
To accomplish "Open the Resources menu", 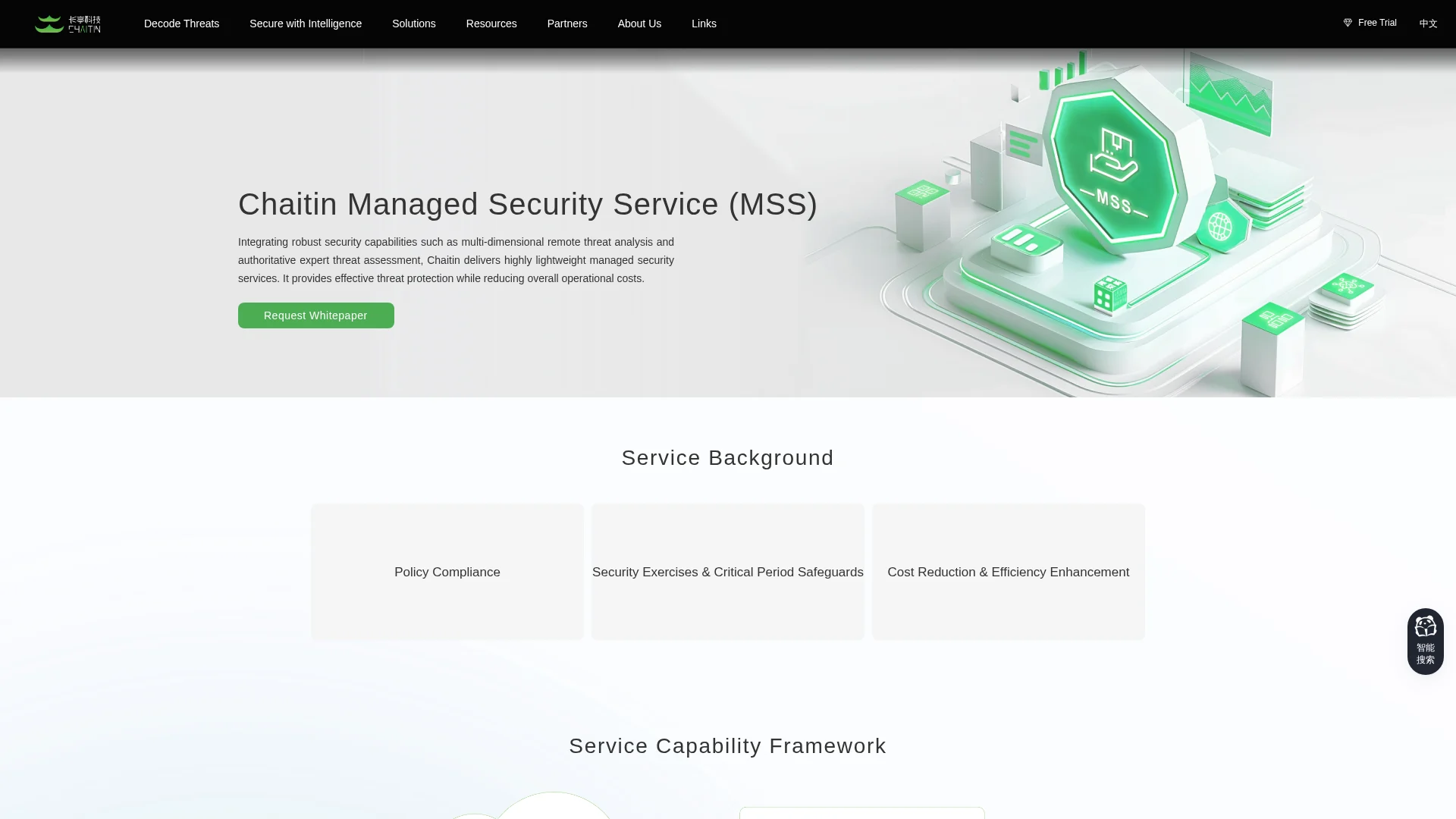I will (491, 24).
